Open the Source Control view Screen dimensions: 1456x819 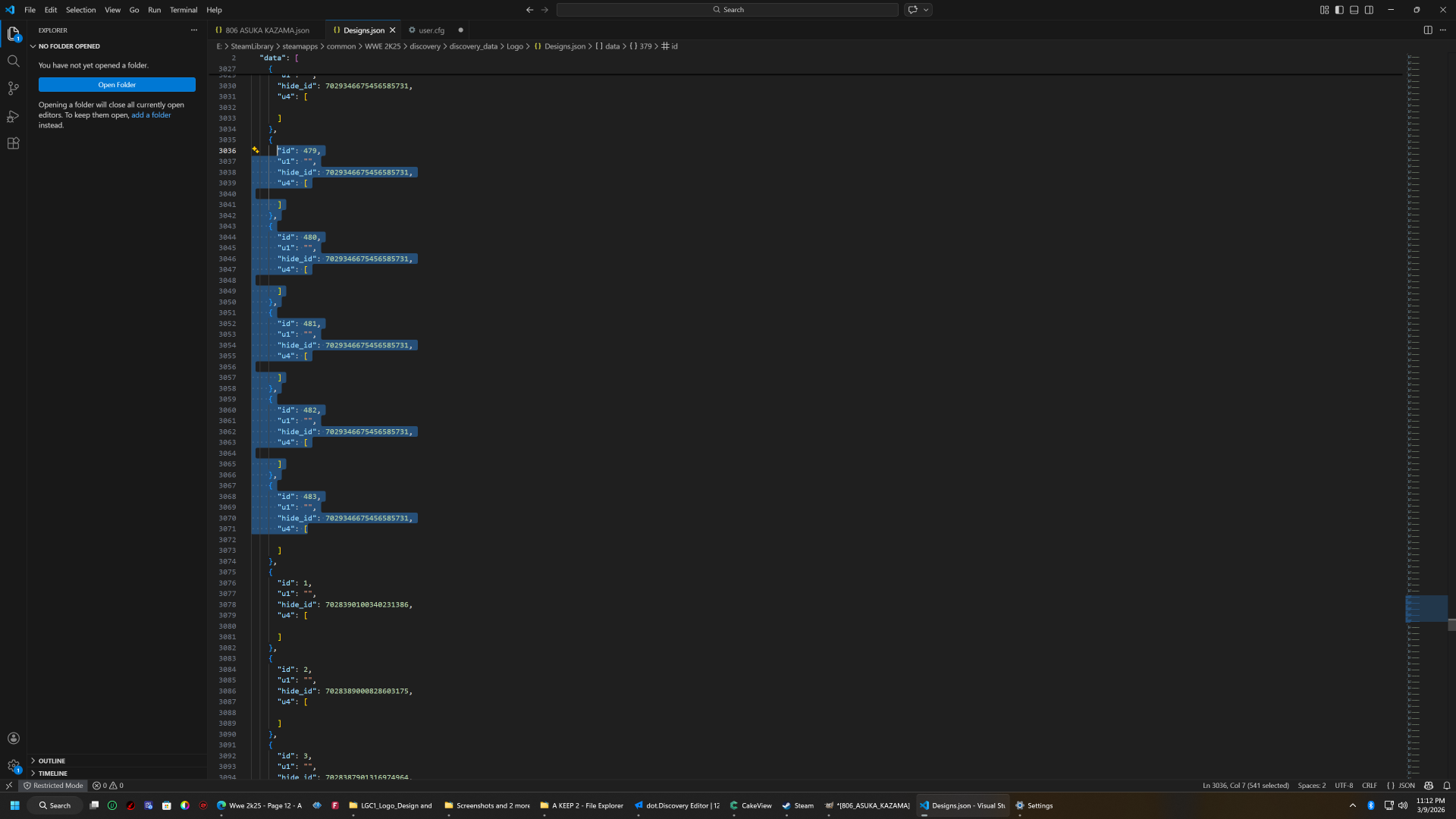coord(13,88)
